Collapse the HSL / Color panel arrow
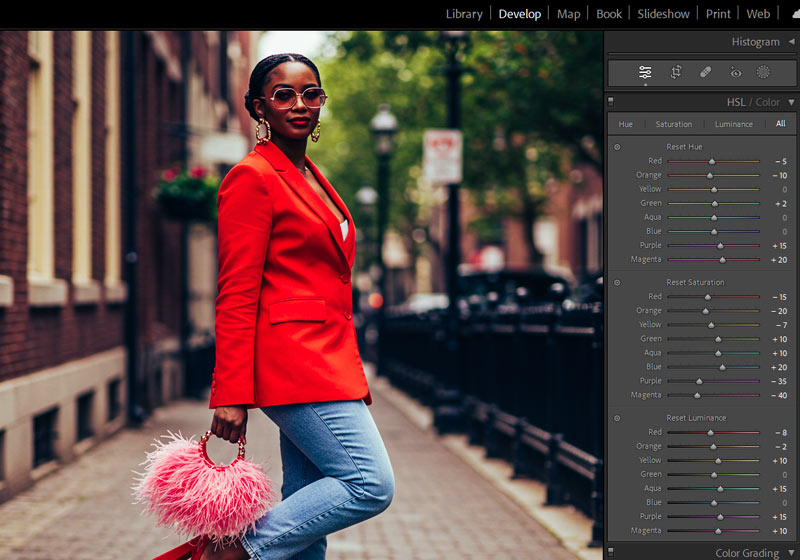The height and width of the screenshot is (560, 800). [791, 103]
